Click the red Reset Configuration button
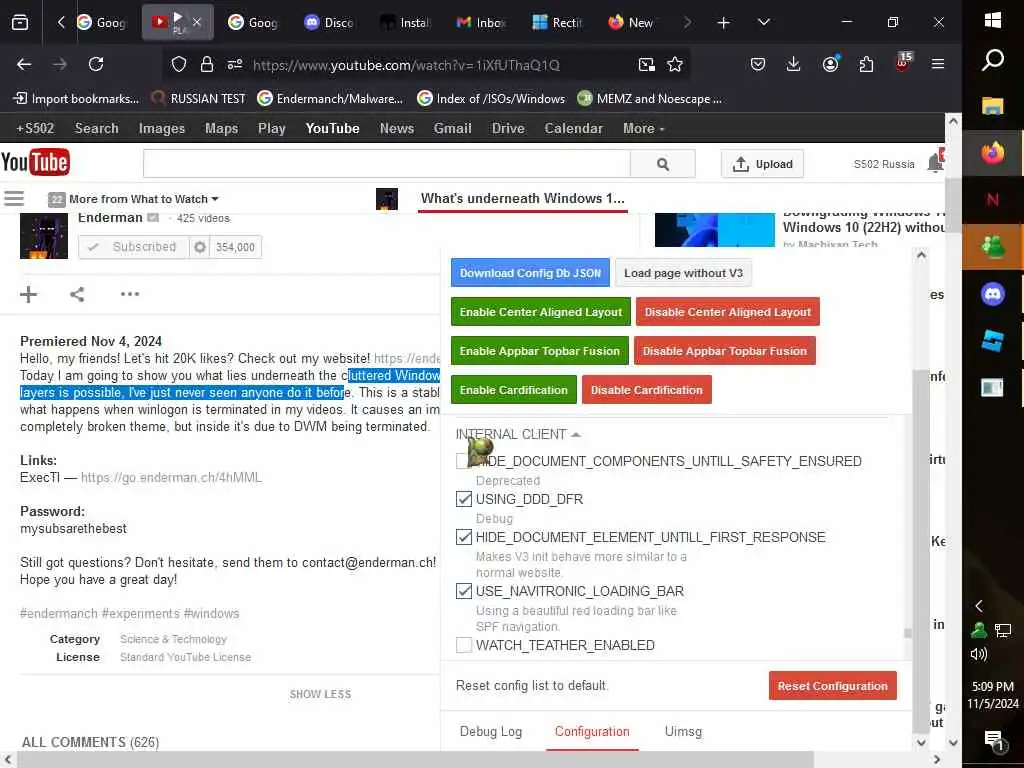 pyautogui.click(x=832, y=686)
